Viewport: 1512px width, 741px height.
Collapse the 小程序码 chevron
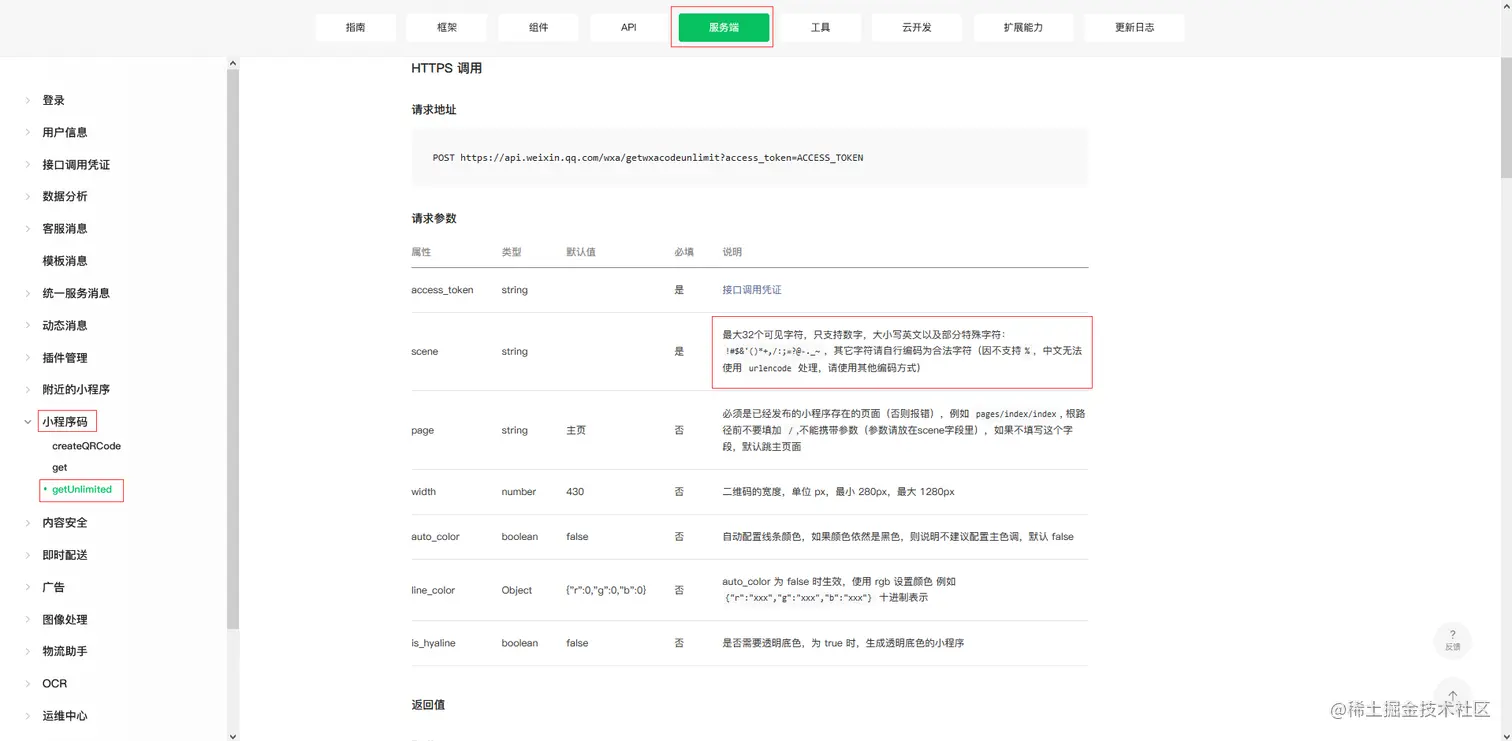[x=28, y=422]
